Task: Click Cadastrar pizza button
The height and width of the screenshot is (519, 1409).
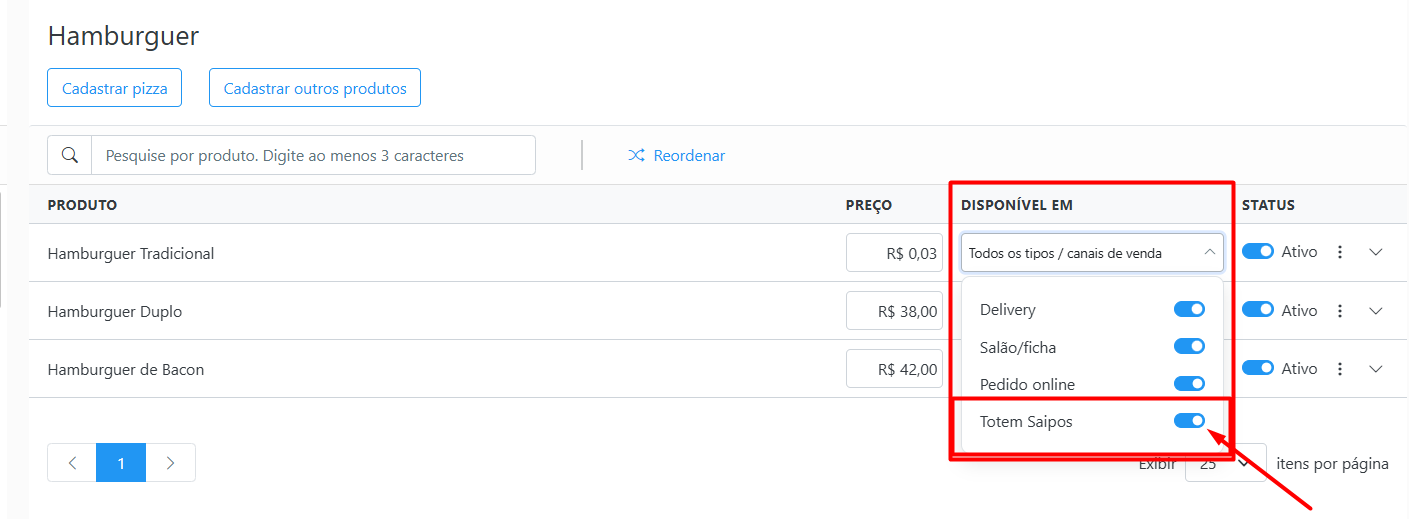Action: [115, 88]
